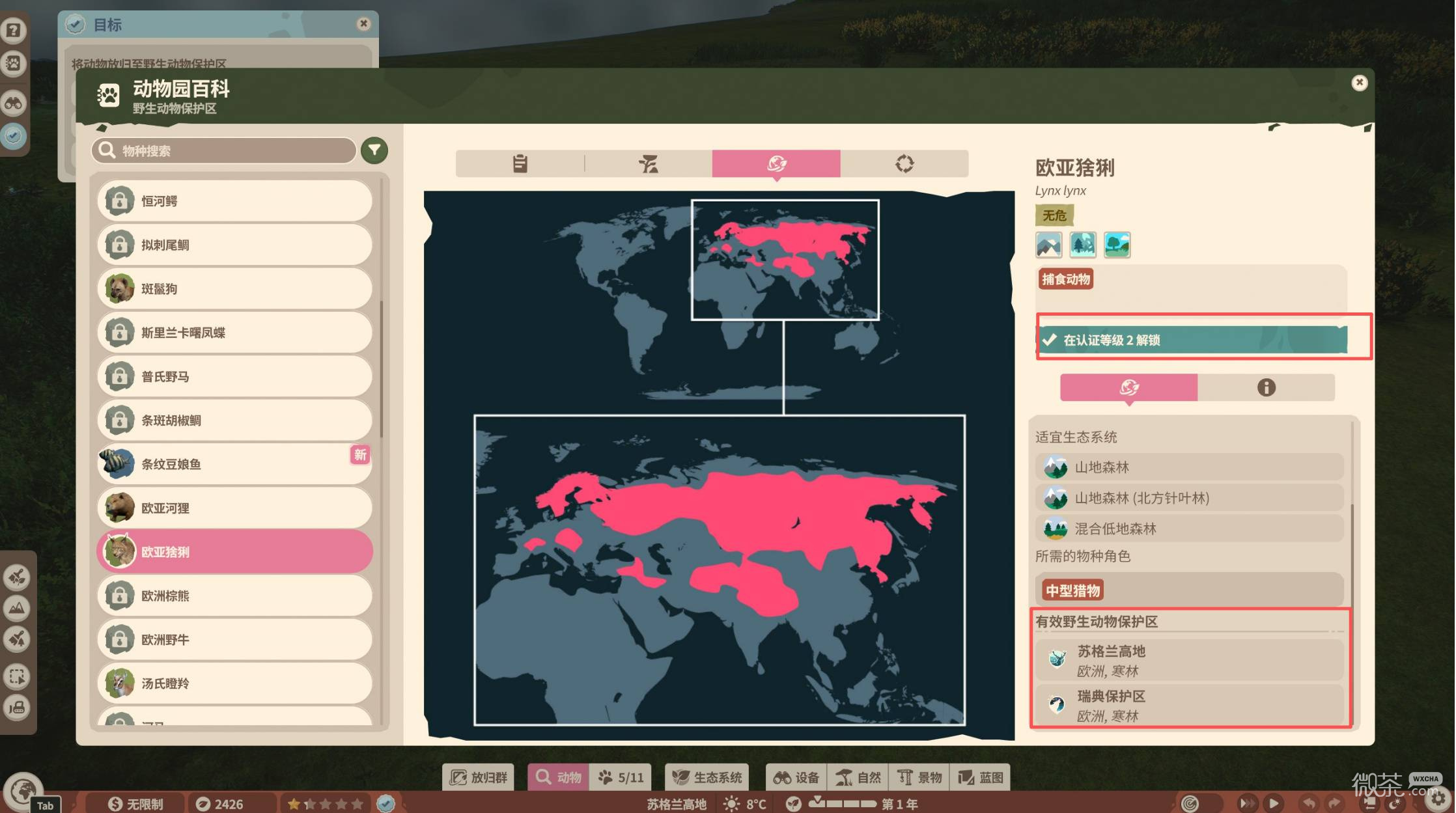
Task: Click the 放归群 release group button
Action: click(x=479, y=777)
